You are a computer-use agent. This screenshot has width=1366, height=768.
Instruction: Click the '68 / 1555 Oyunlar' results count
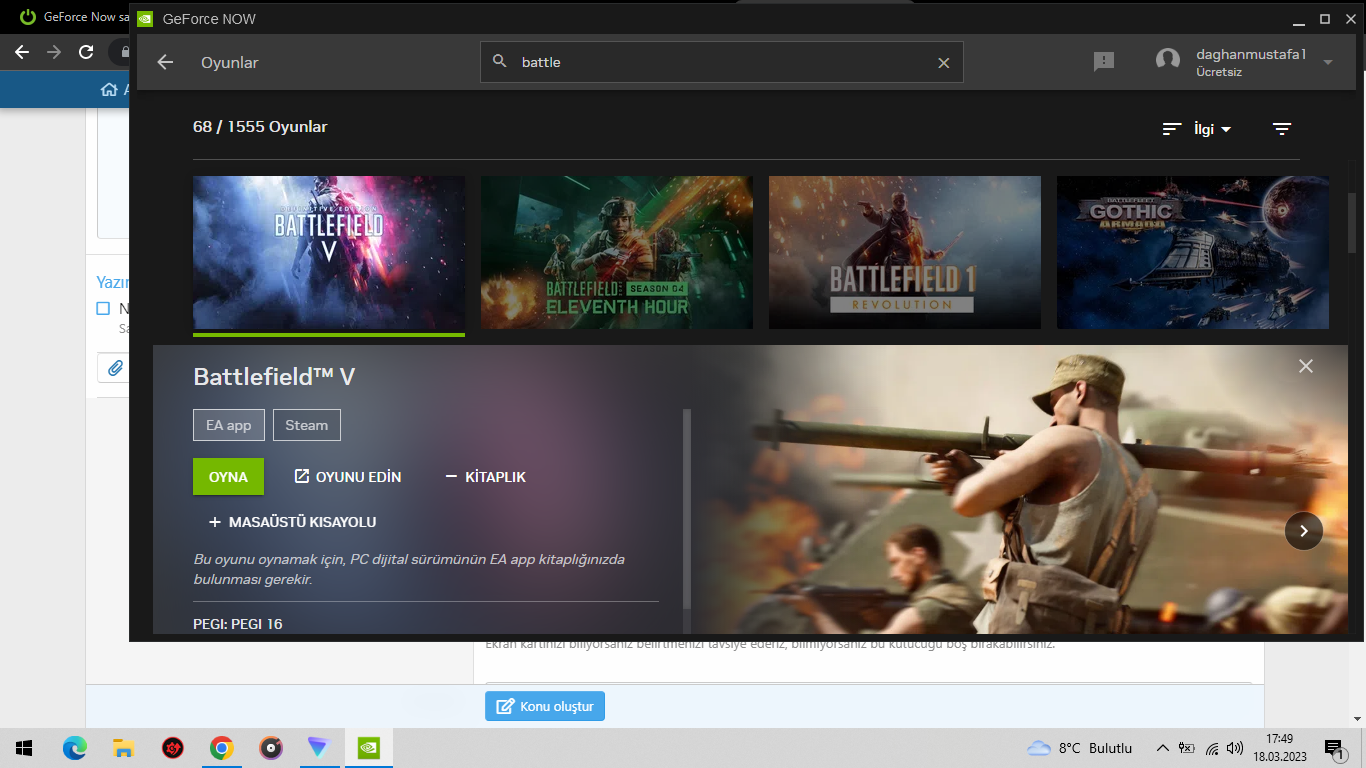point(260,127)
